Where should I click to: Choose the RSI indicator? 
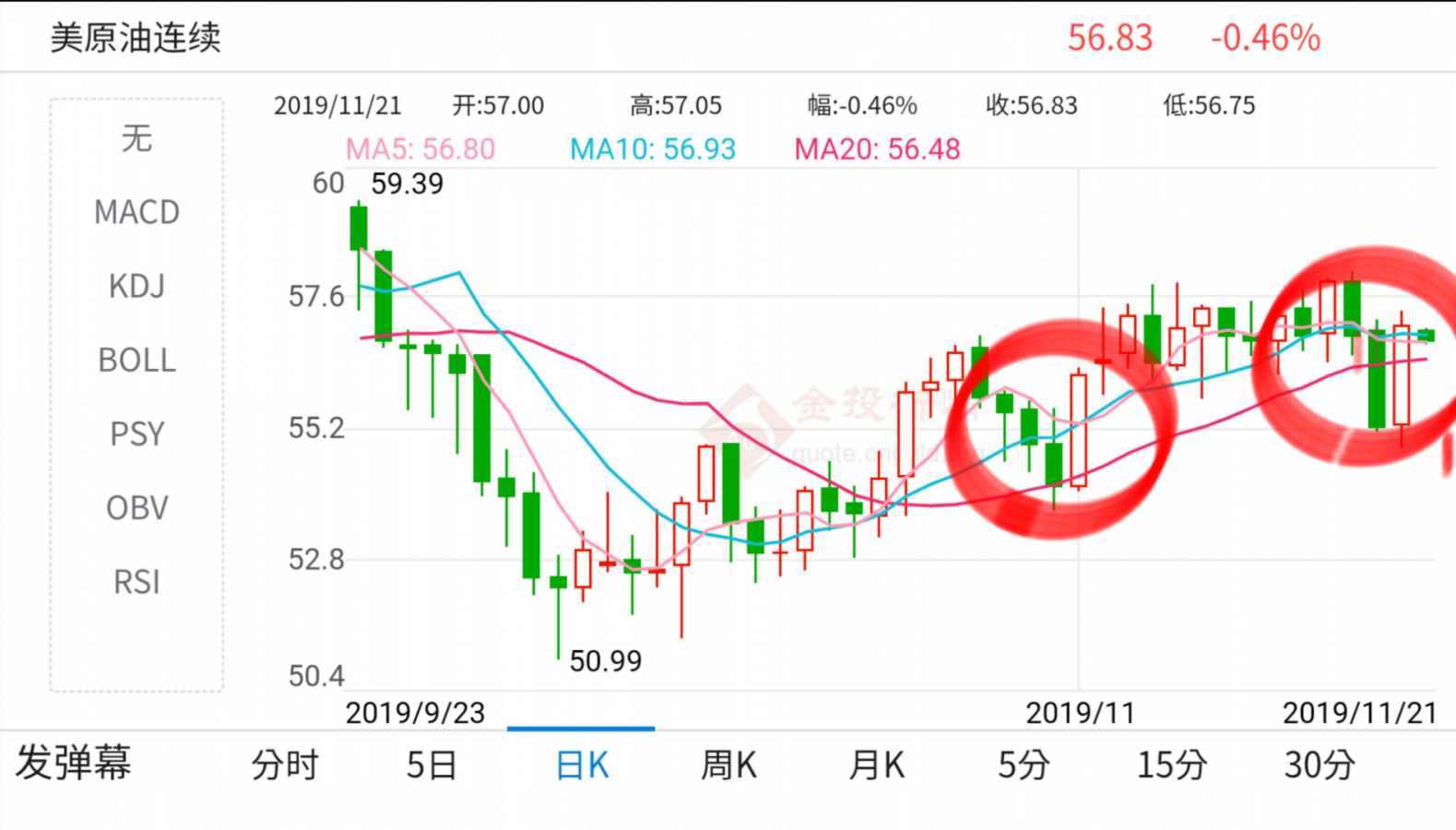(x=136, y=582)
